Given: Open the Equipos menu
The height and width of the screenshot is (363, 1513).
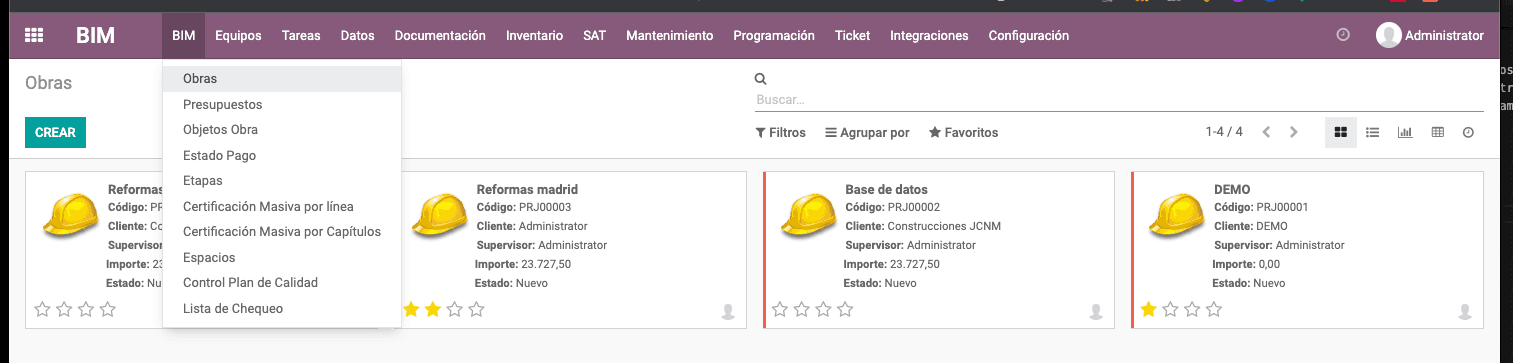Looking at the screenshot, I should 238,35.
